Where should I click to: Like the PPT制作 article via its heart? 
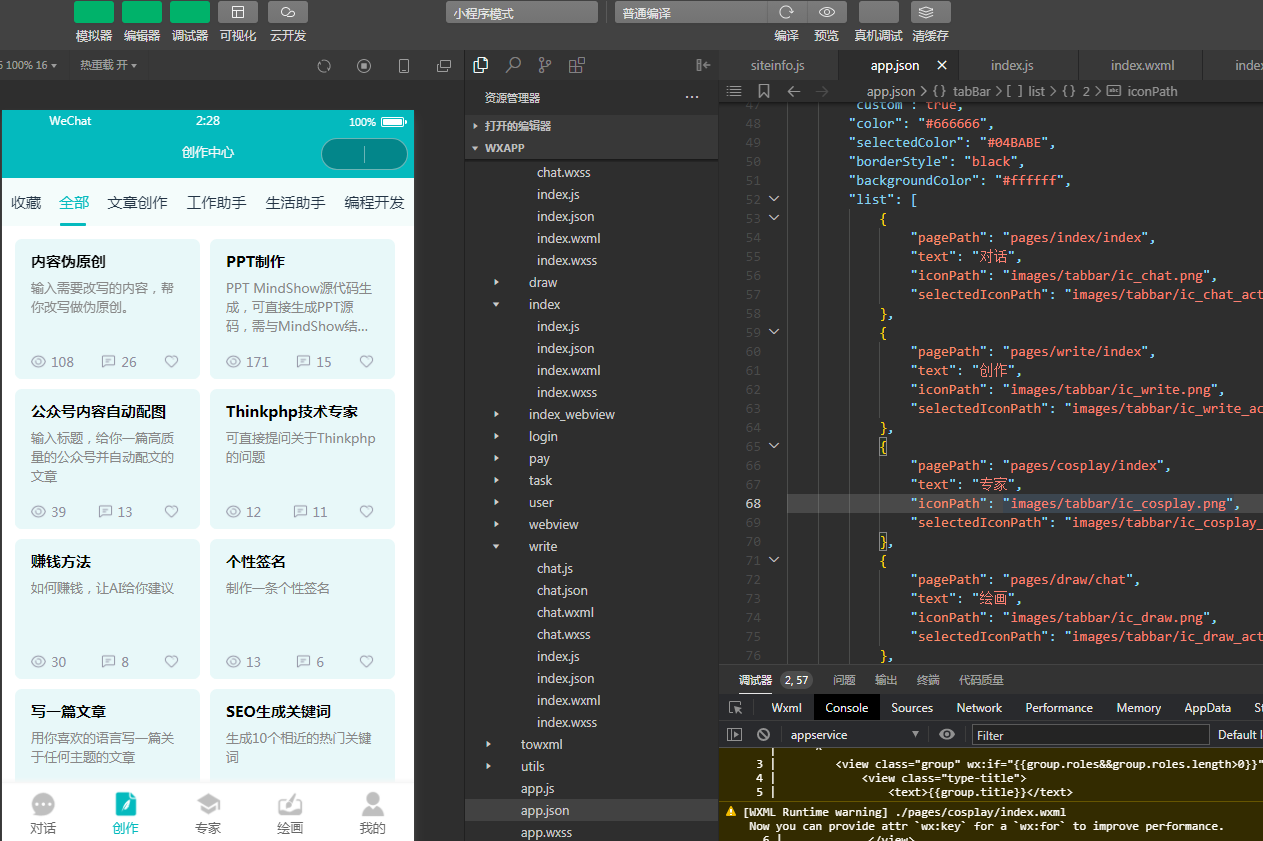(x=366, y=361)
